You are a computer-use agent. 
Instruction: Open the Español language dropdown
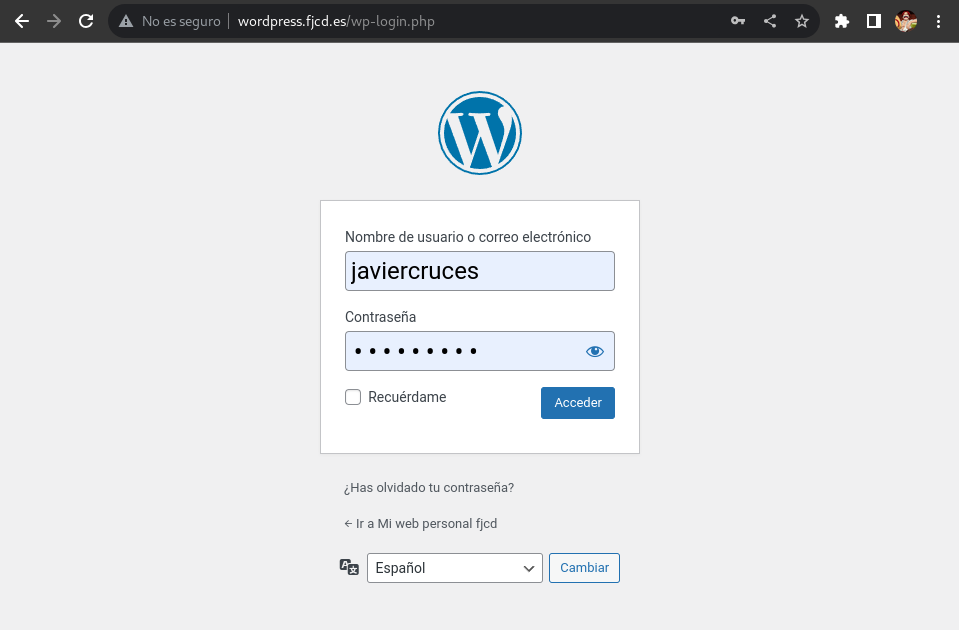(x=454, y=568)
